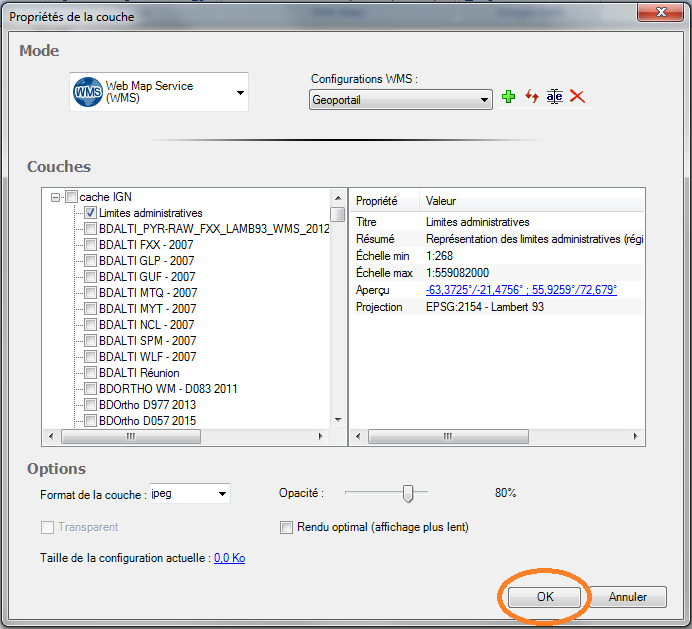Click the 0,0 Ko configuration size link
Screen dimensions: 692x629
click(229, 558)
